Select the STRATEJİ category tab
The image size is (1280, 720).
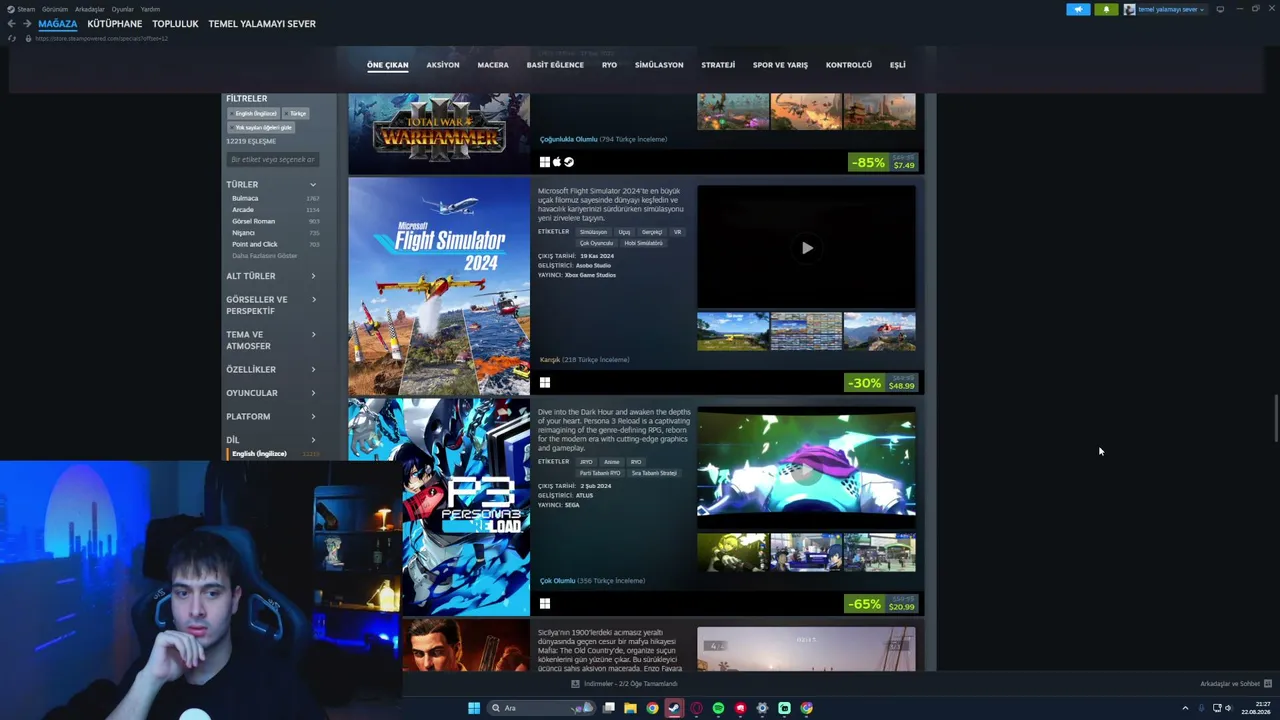click(718, 65)
